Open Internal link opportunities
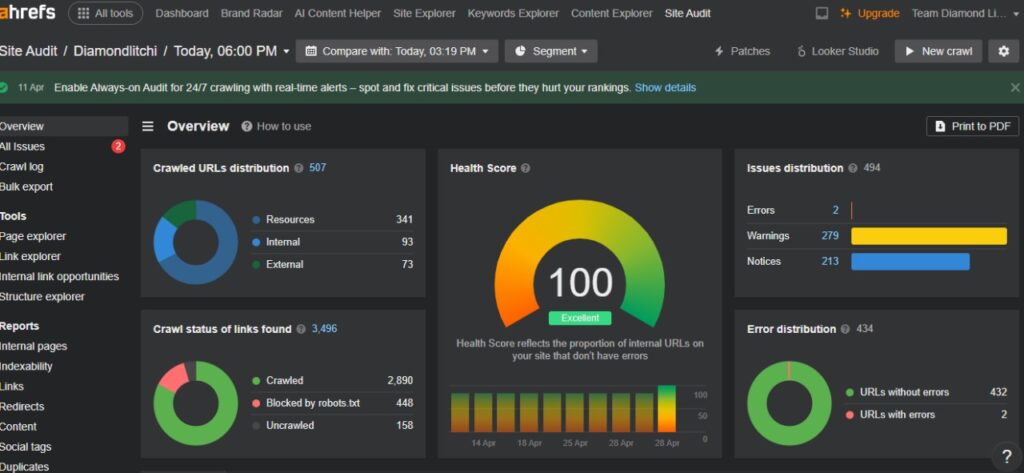Viewport: 1024px width, 473px height. 59,276
